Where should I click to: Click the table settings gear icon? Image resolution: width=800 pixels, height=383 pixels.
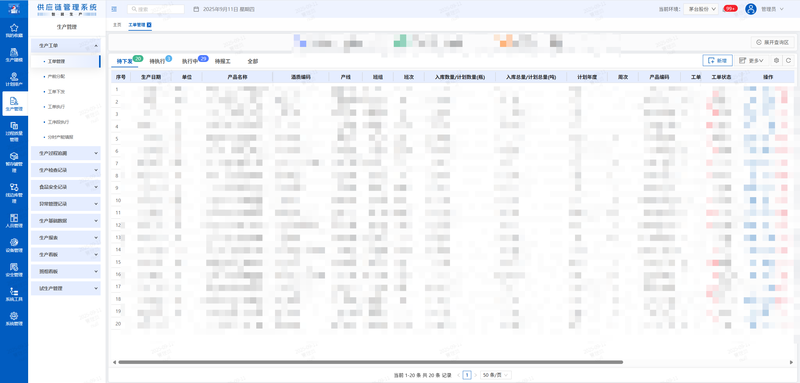776,60
